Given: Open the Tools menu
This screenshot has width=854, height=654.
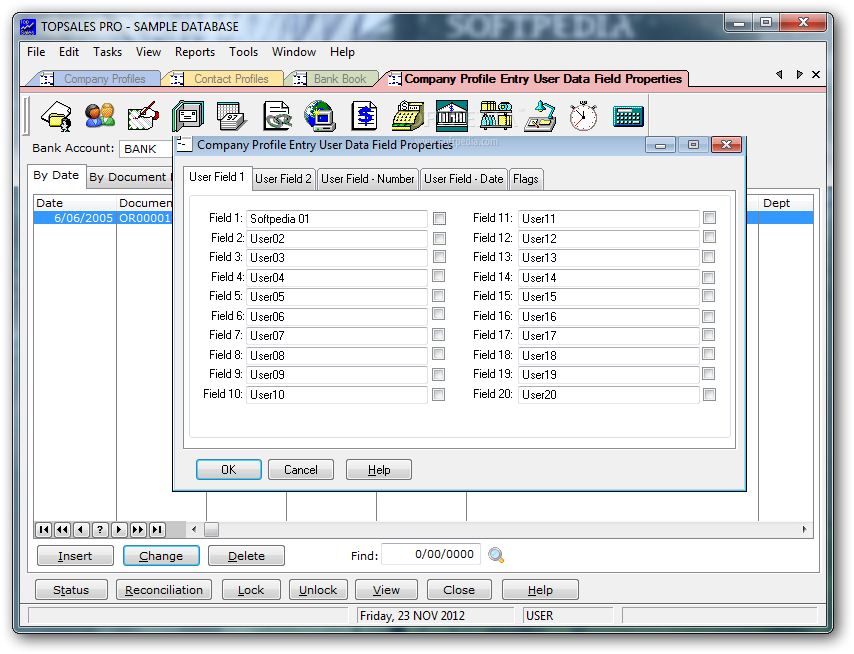Looking at the screenshot, I should click(243, 52).
